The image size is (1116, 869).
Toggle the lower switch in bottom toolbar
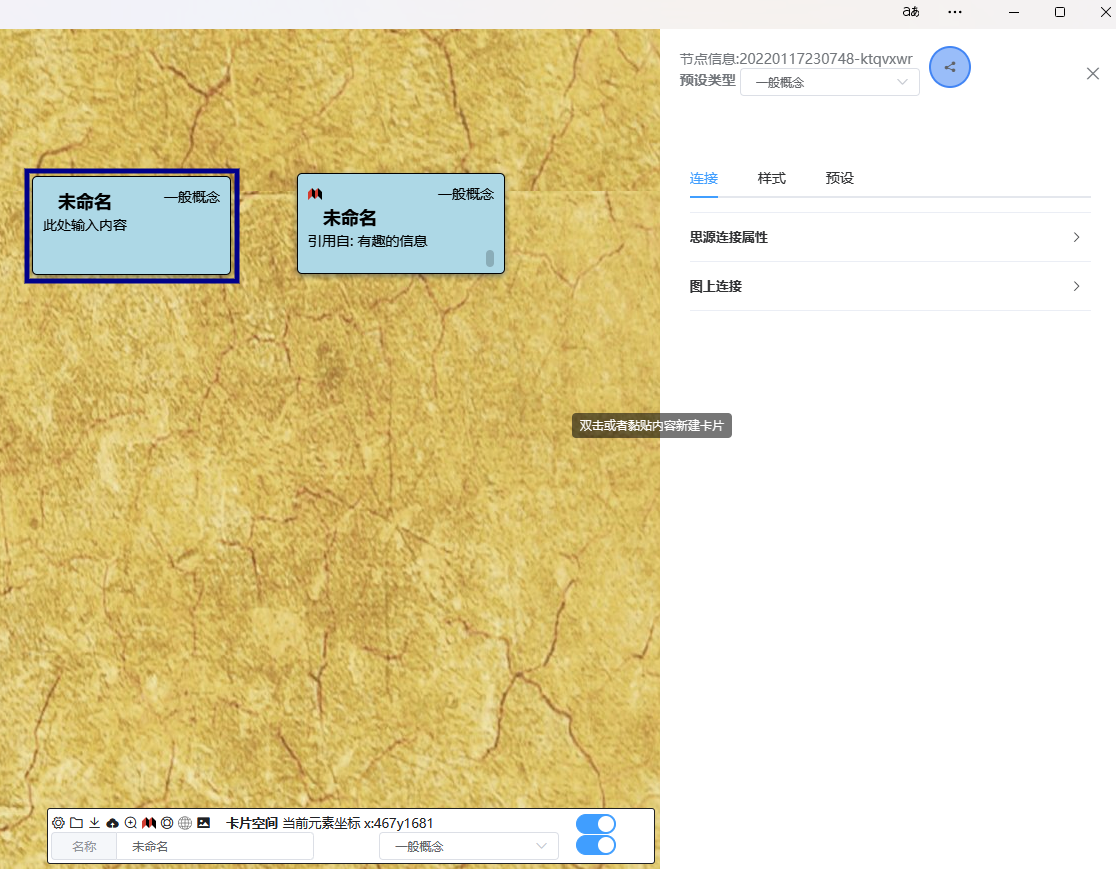click(596, 845)
